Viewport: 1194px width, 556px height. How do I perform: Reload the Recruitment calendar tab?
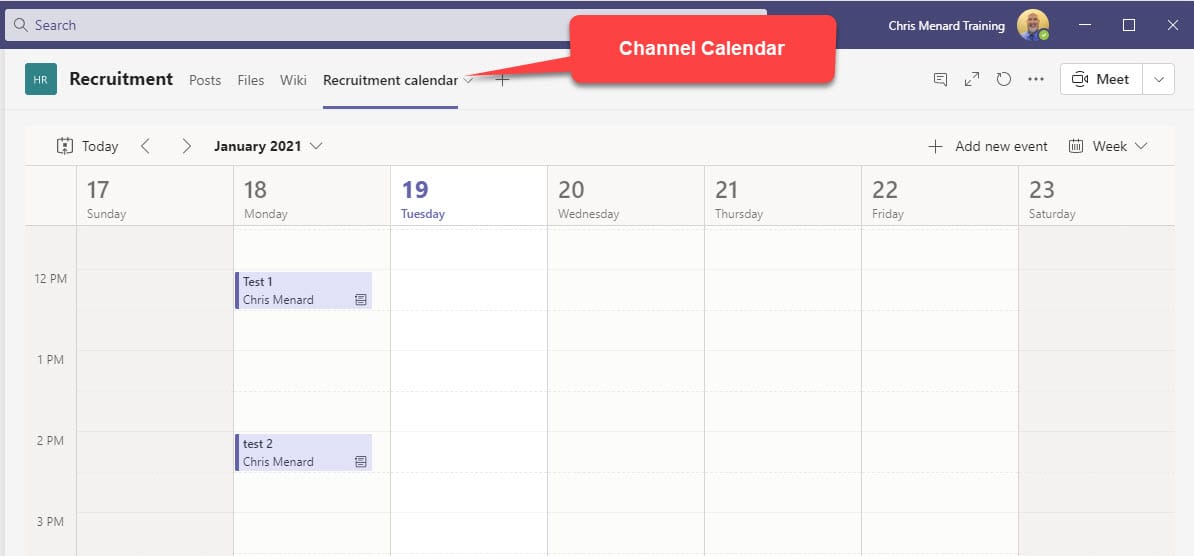point(1004,80)
